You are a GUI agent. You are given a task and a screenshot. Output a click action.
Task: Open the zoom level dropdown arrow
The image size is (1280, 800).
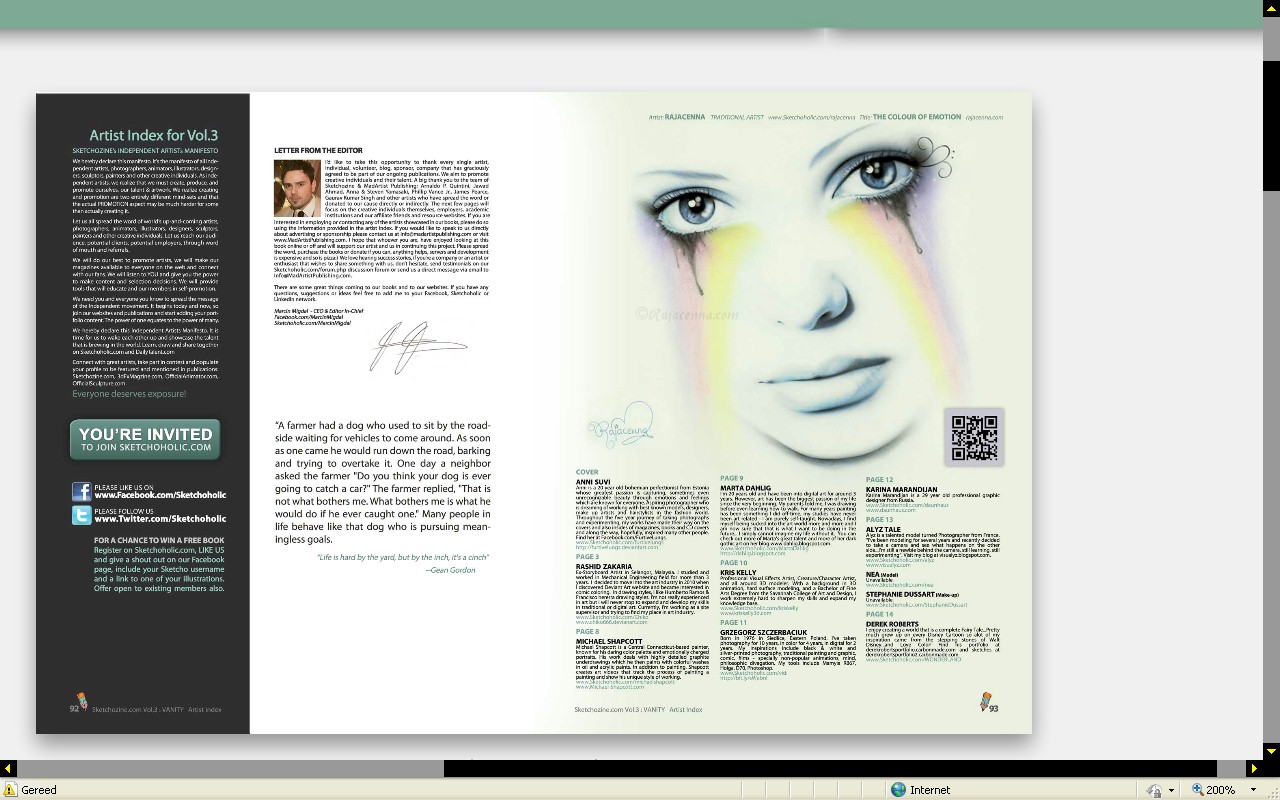pos(1253,789)
